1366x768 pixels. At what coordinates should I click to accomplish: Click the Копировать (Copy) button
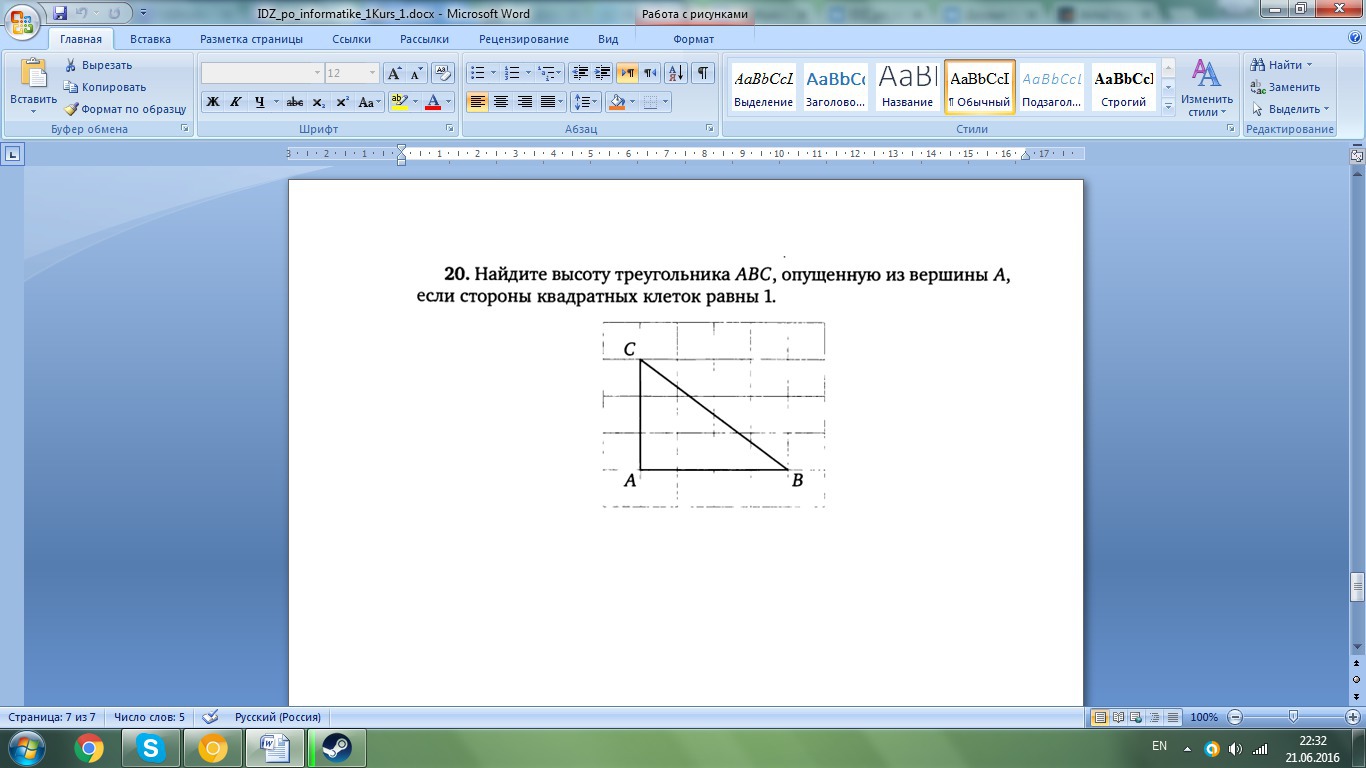(113, 87)
